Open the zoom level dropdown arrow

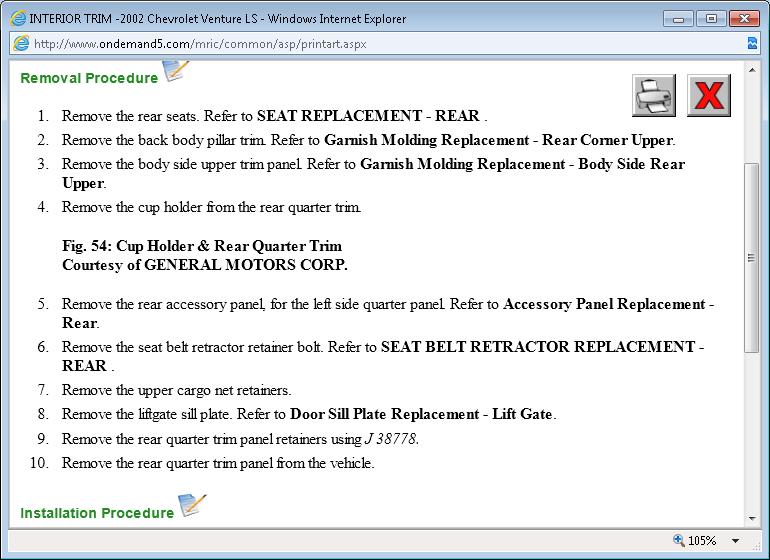pos(735,541)
